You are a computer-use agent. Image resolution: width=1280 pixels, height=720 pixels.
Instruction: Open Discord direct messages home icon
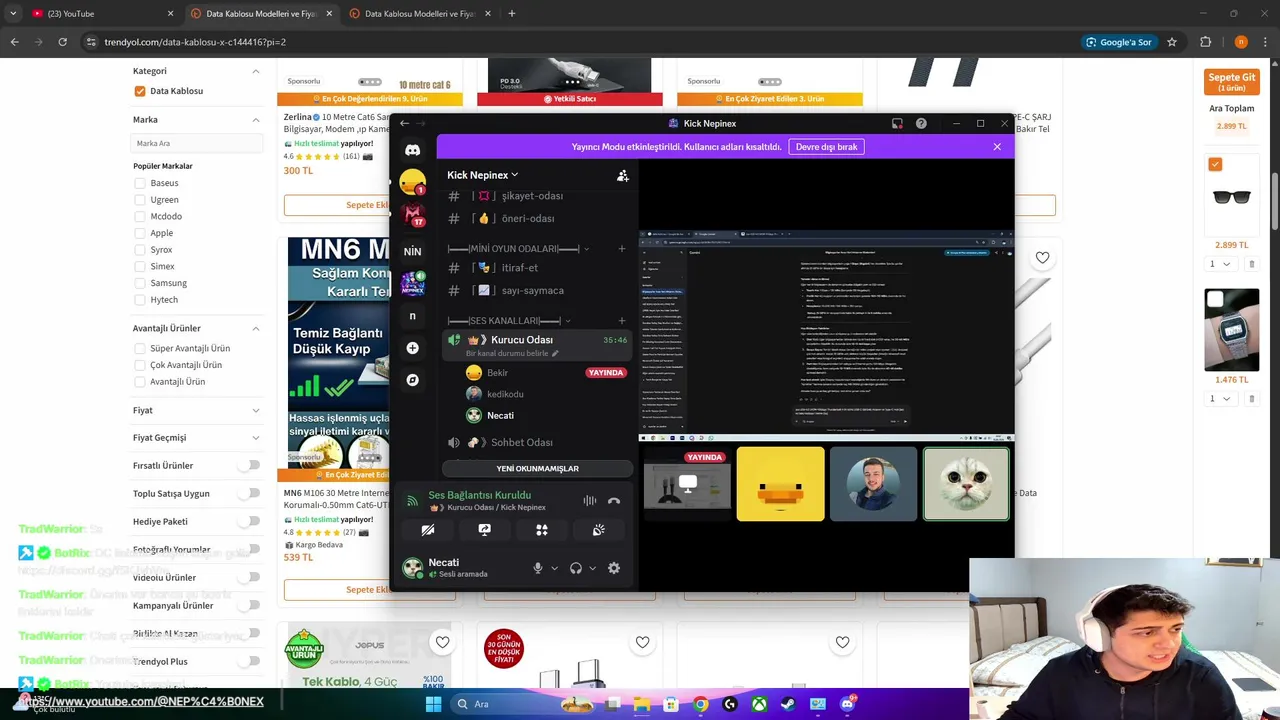pos(412,150)
